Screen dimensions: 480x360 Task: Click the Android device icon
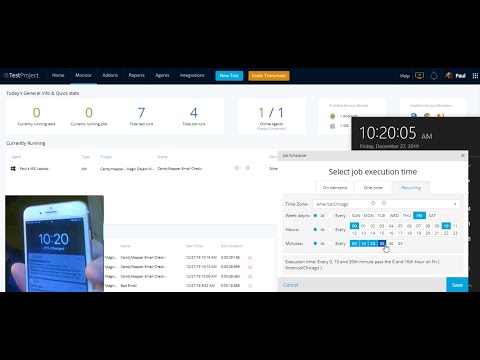[x=332, y=116]
